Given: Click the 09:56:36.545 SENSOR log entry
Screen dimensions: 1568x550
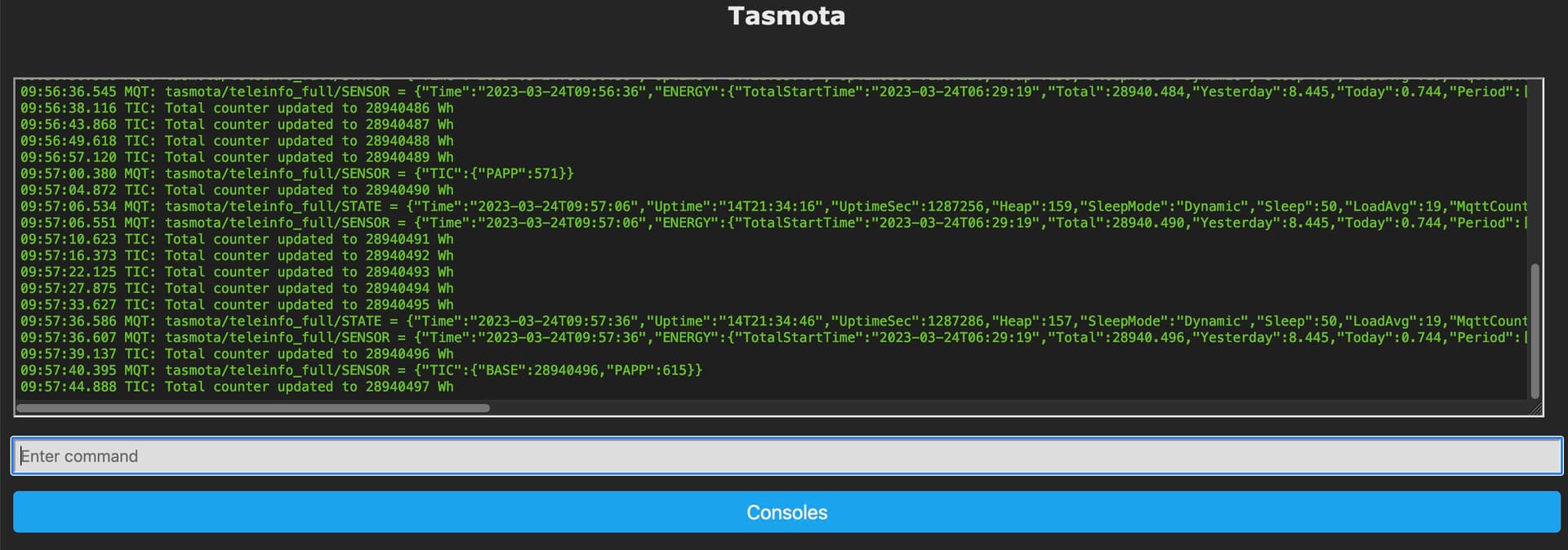Looking at the screenshot, I should 773,91.
